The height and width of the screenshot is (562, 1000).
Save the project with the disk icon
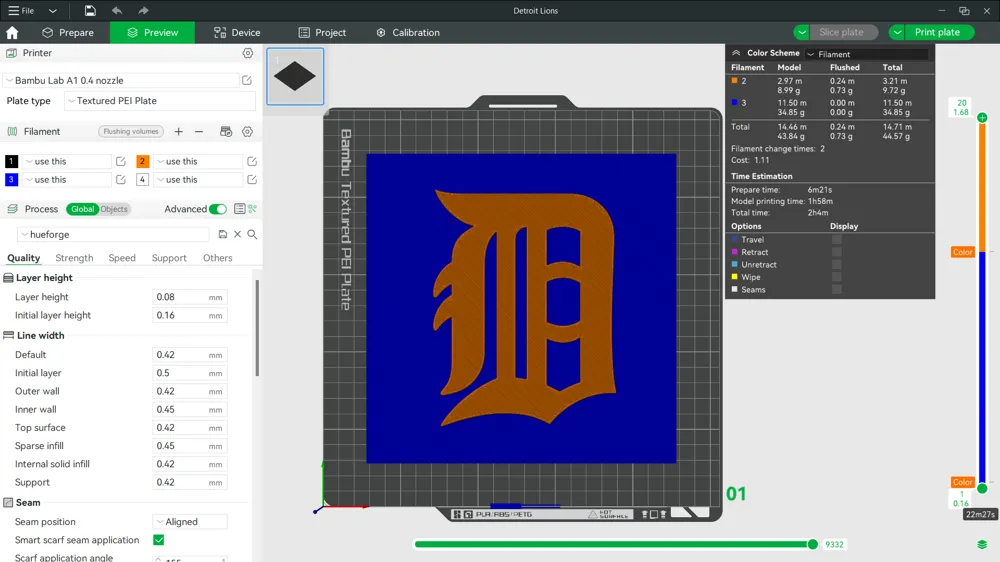pyautogui.click(x=90, y=10)
